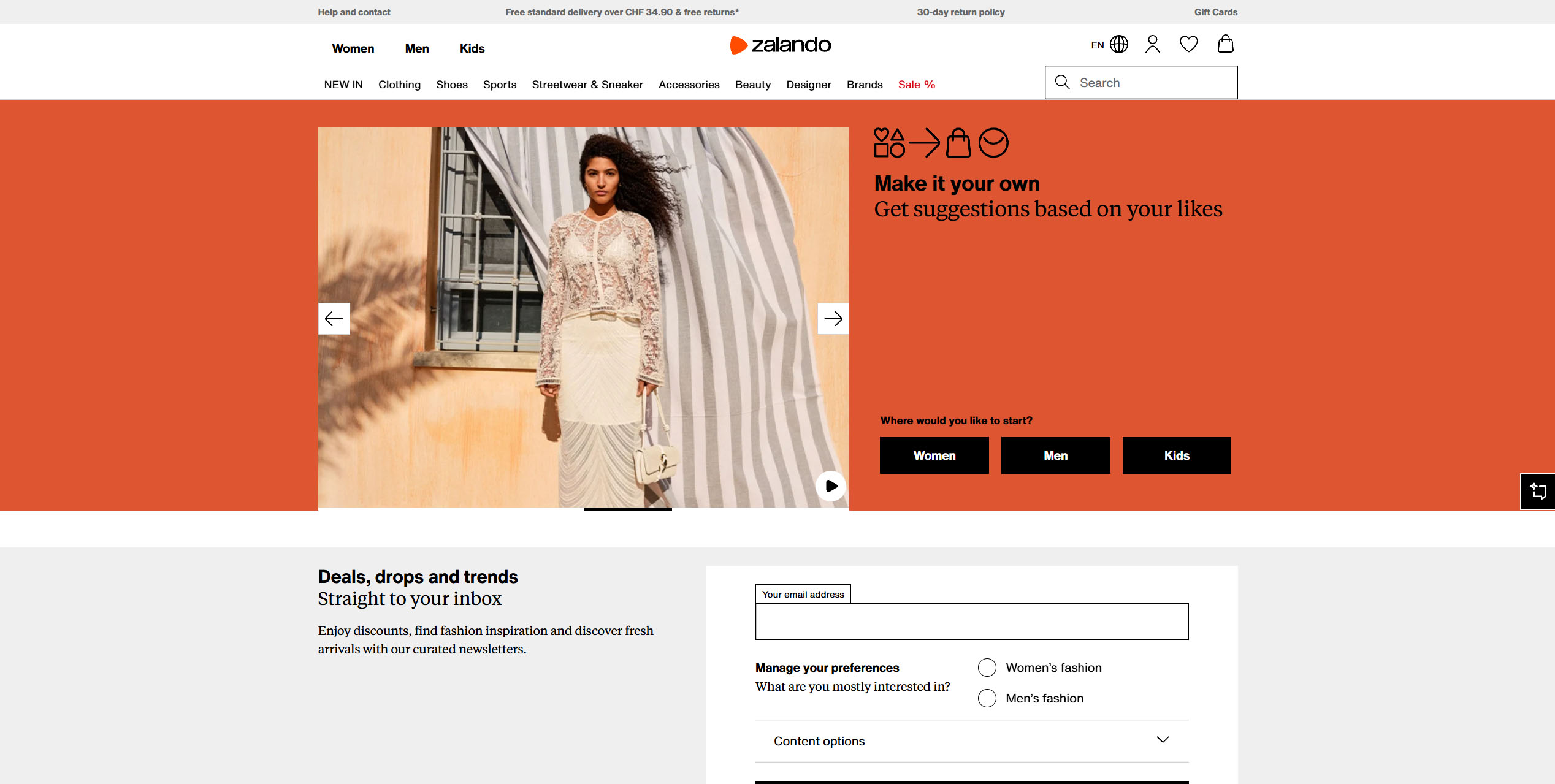Open the Sports menu

coord(500,85)
